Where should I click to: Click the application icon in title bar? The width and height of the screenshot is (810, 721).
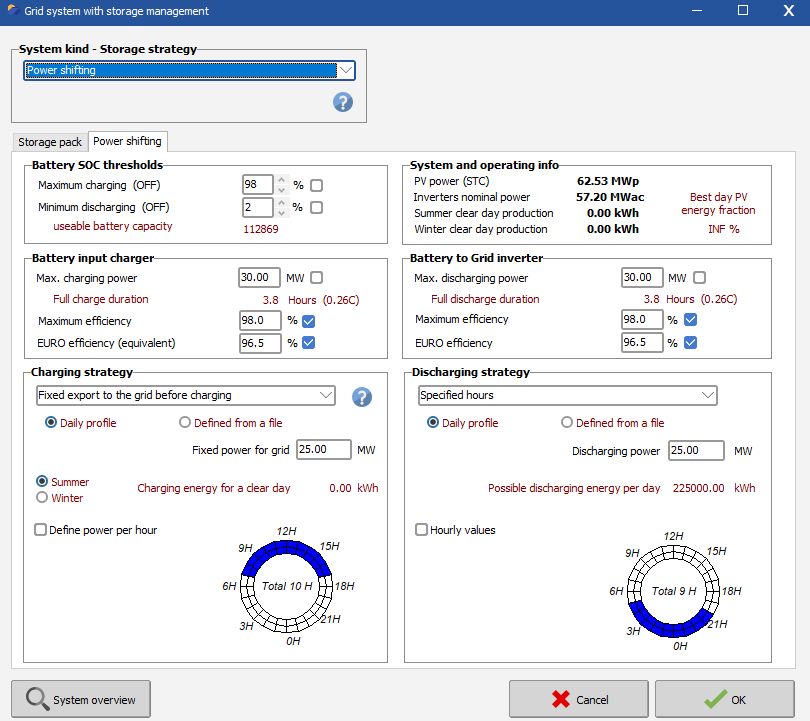click(x=12, y=11)
